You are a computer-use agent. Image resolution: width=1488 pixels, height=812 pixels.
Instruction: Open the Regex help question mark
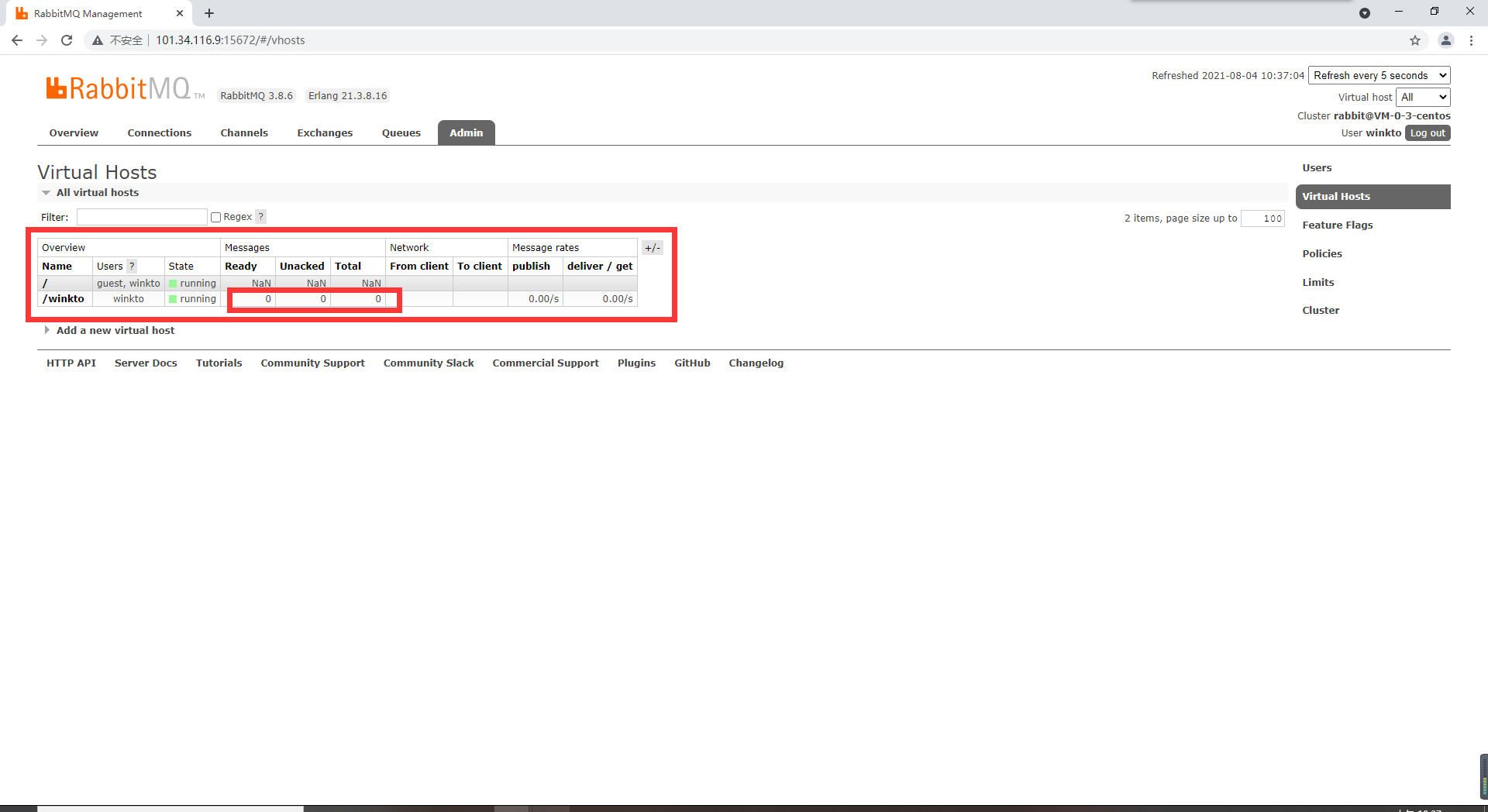[261, 217]
